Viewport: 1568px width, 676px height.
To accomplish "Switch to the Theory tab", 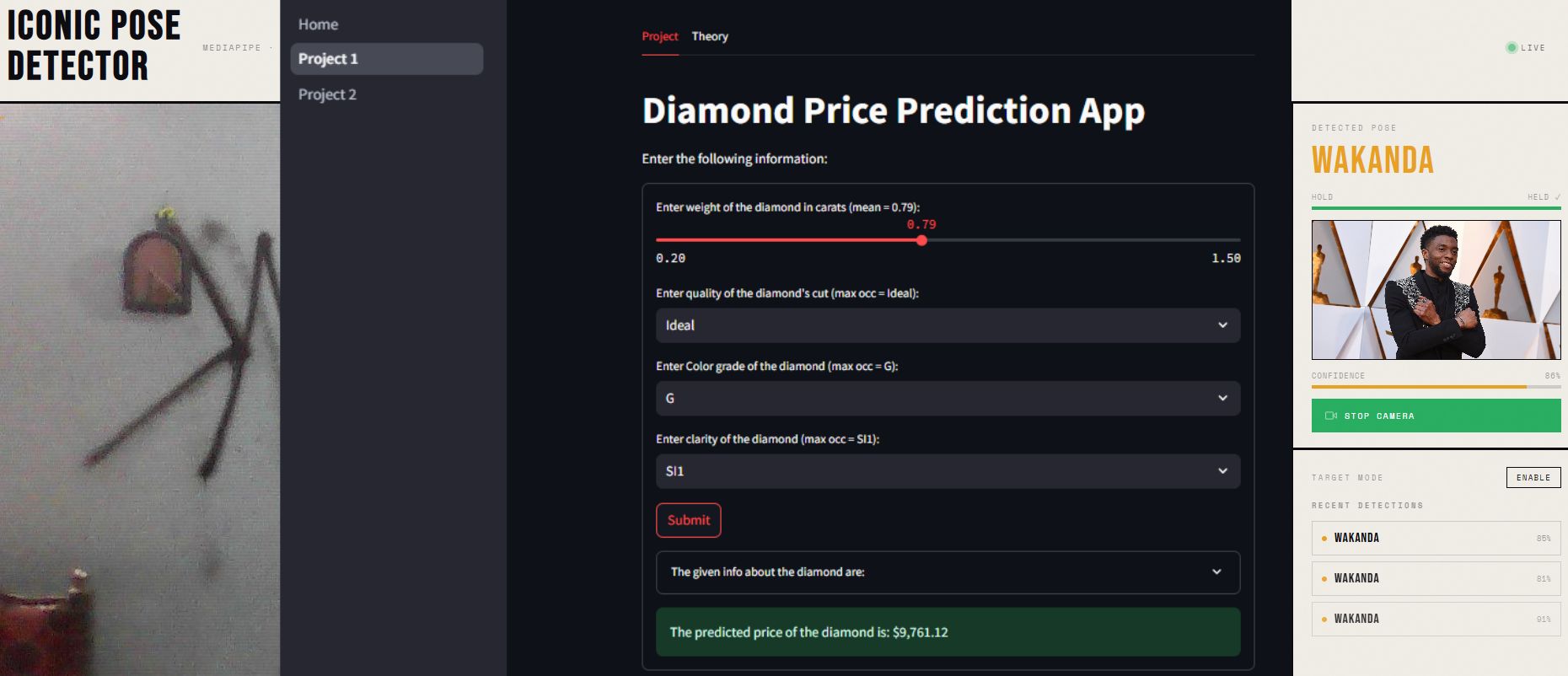I will pos(710,36).
